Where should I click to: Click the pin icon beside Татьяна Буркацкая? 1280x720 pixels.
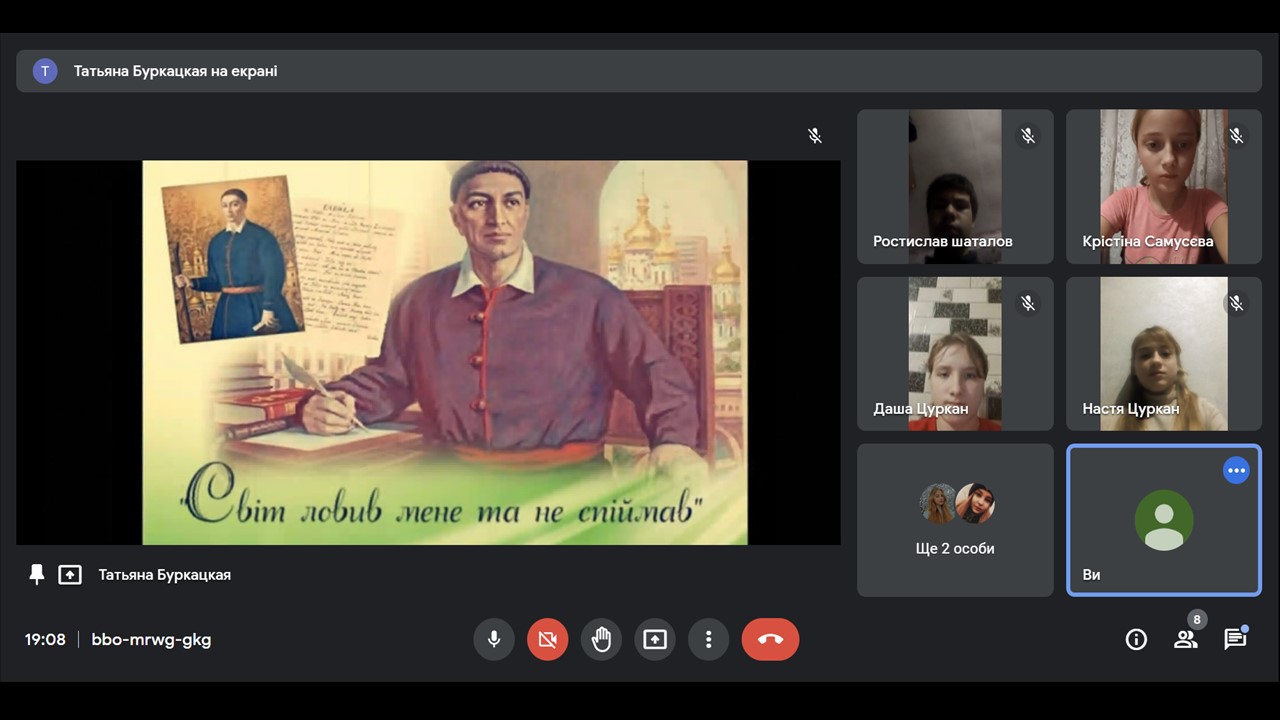click(x=37, y=575)
